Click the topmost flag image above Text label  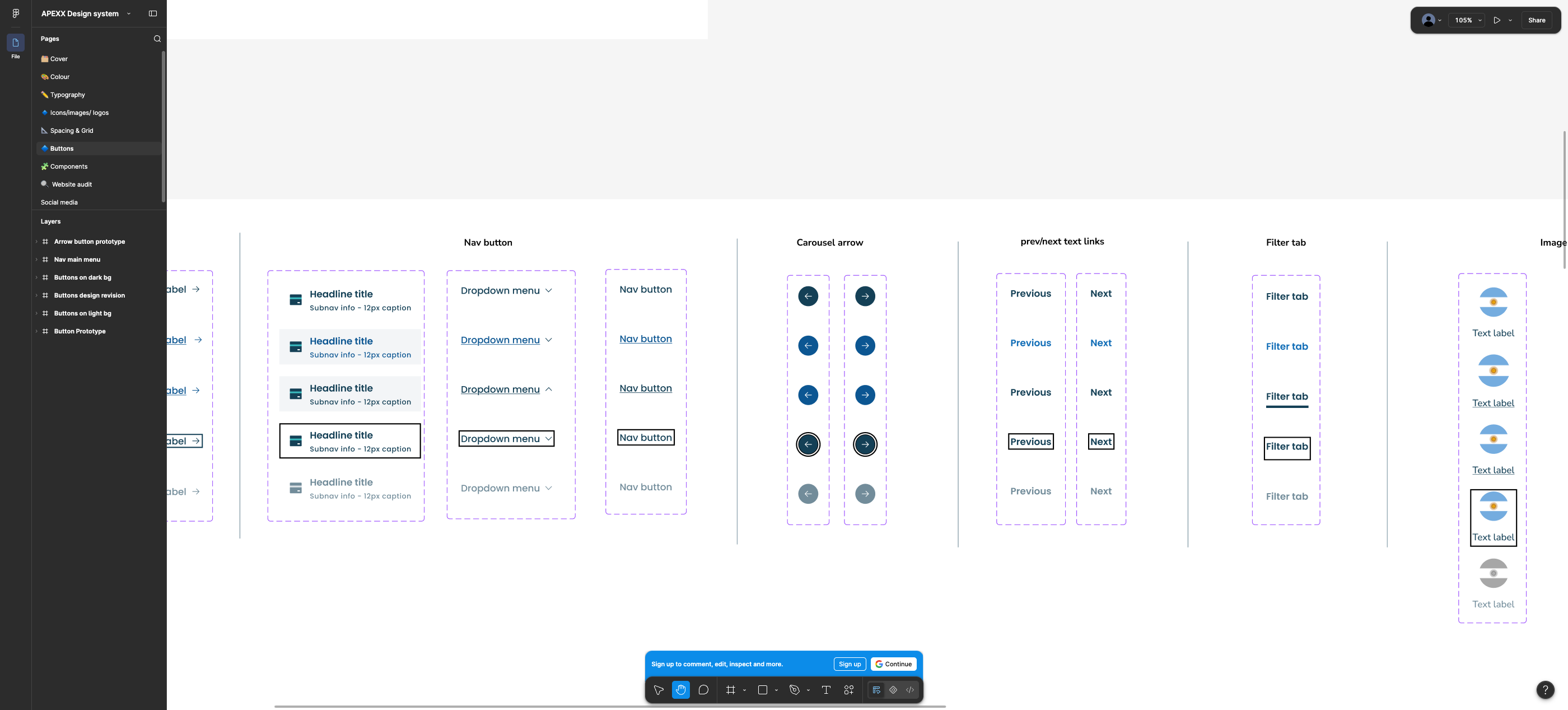point(1492,303)
